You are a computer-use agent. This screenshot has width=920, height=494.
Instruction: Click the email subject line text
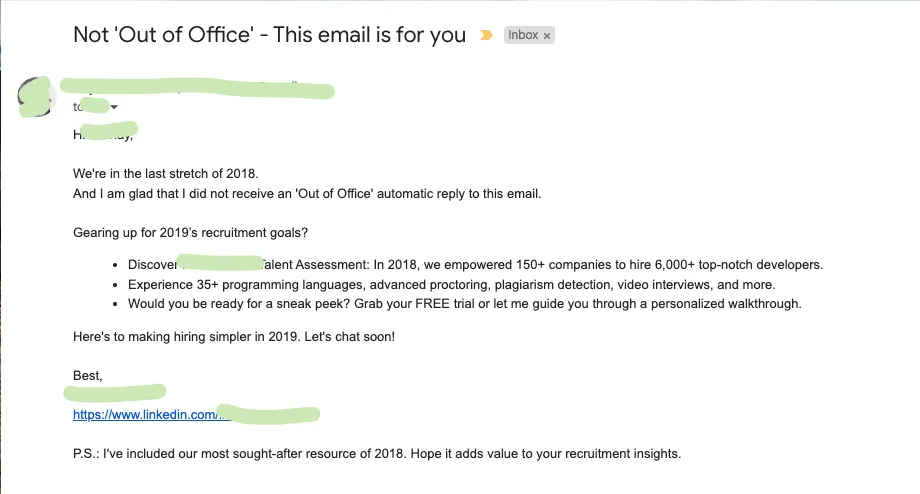[269, 35]
